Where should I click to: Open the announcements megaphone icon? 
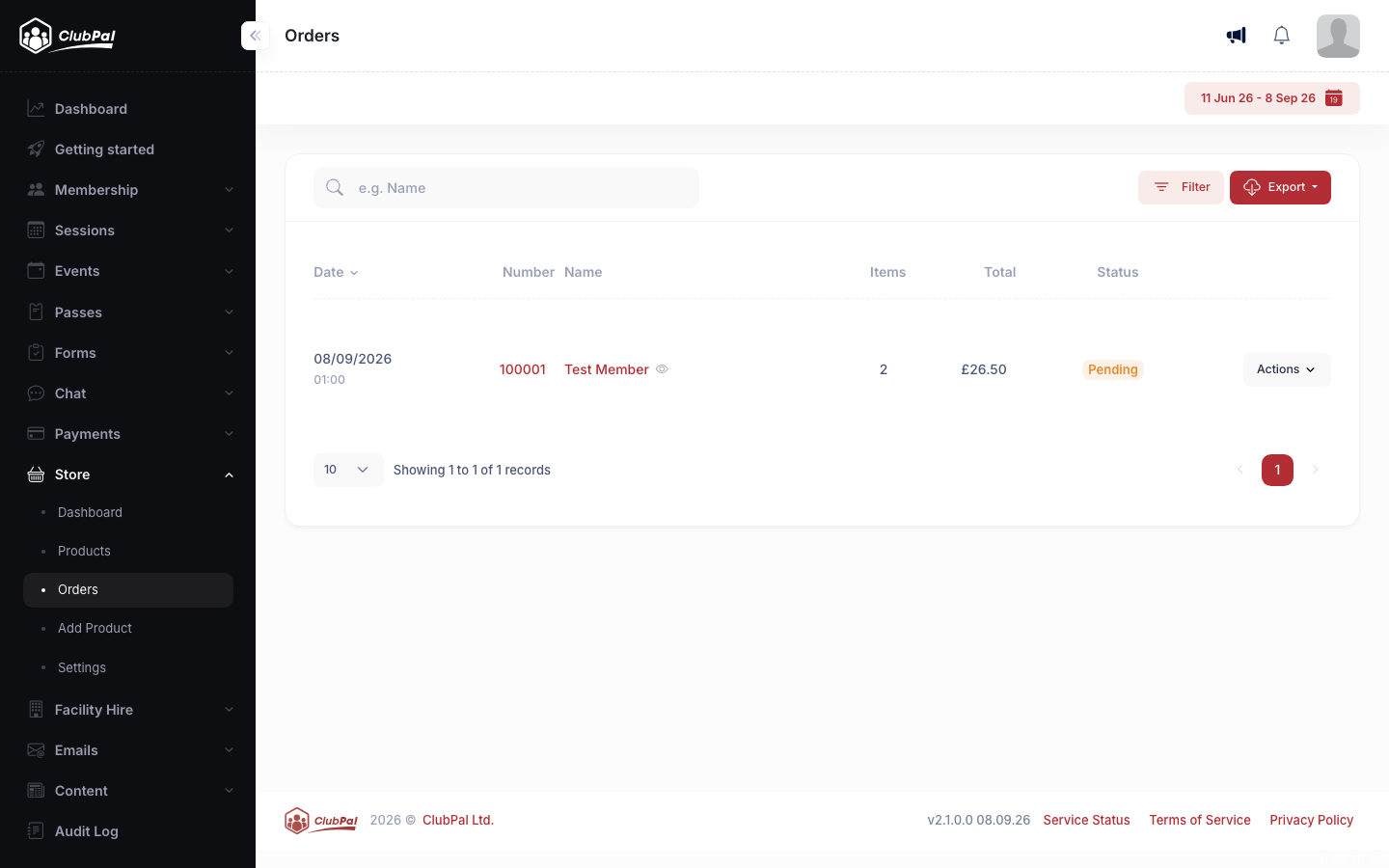[1236, 36]
